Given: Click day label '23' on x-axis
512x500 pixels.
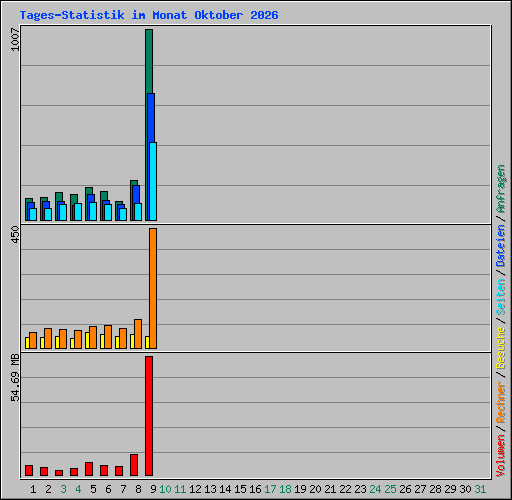Looking at the screenshot, I should pyautogui.click(x=360, y=489).
